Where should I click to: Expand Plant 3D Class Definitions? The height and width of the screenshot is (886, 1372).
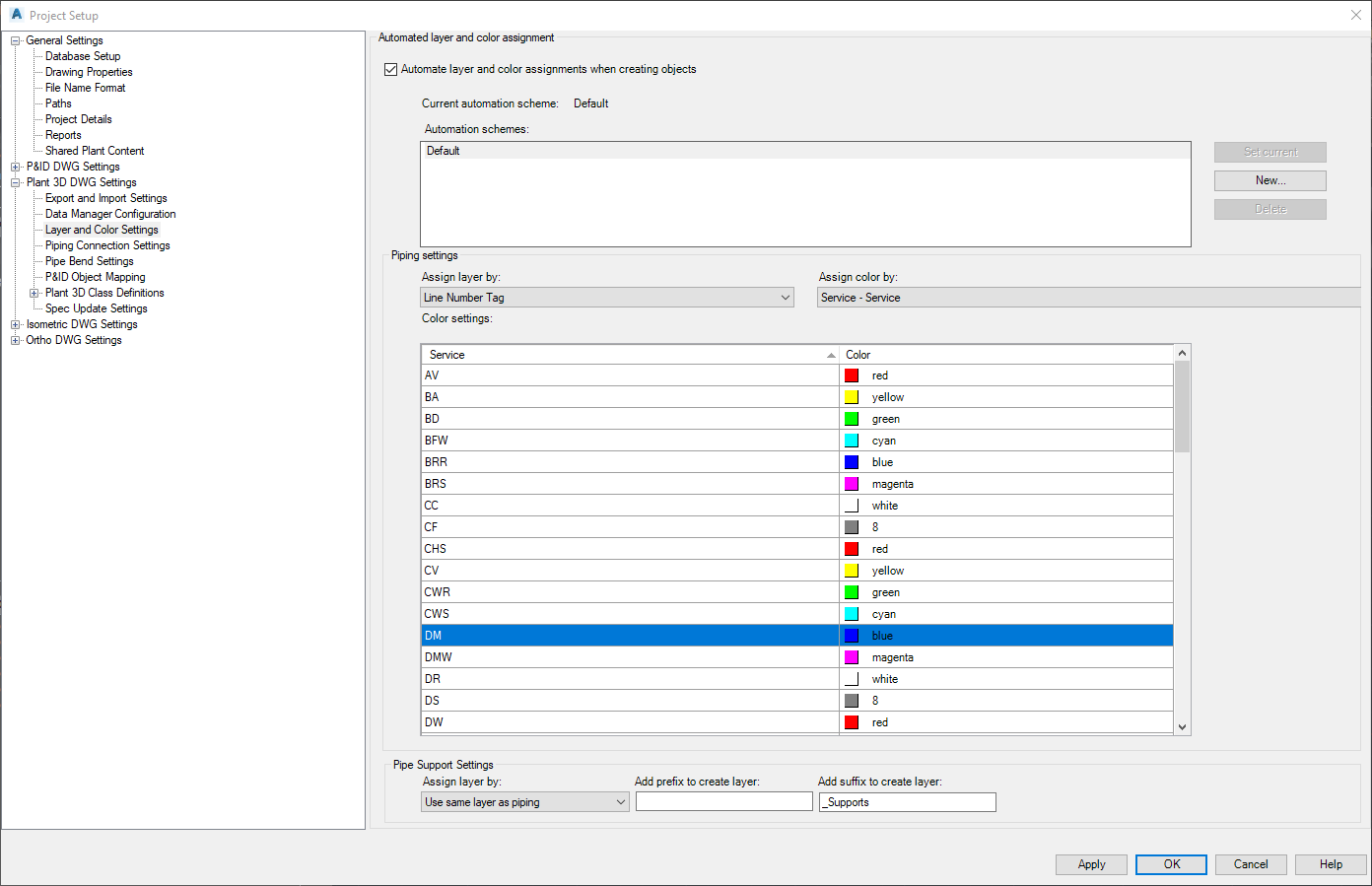point(34,292)
